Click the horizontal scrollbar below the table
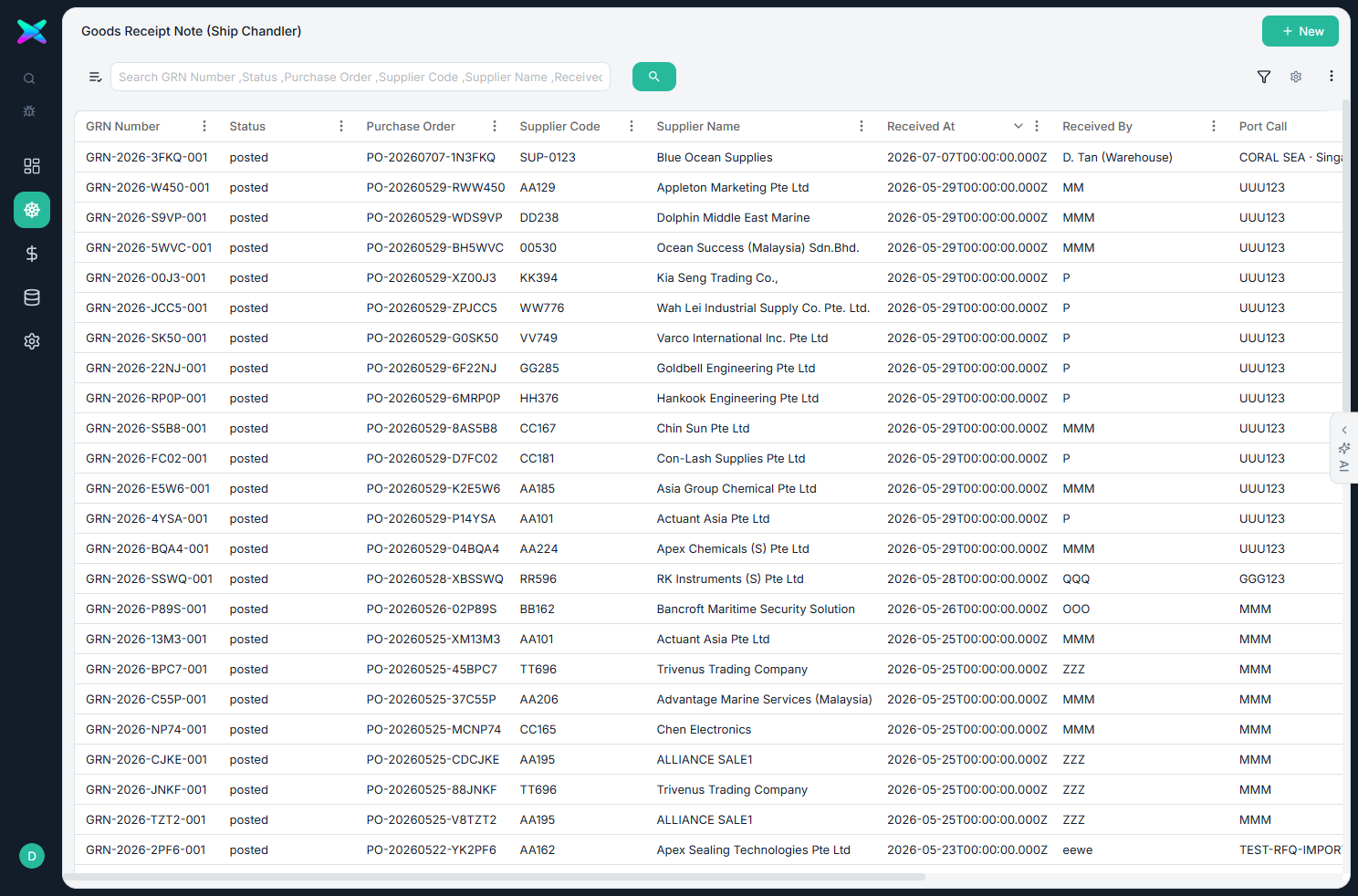1358x896 pixels. point(500,877)
